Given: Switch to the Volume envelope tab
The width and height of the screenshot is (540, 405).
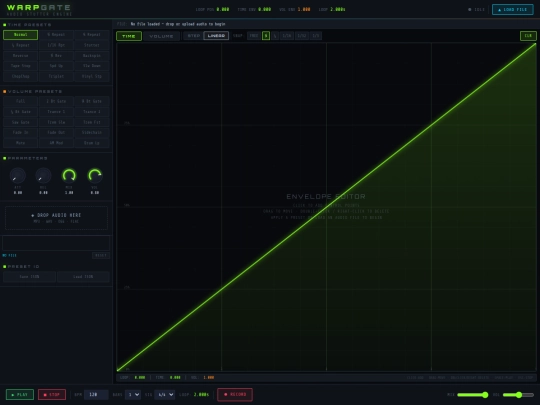Looking at the screenshot, I should click(161, 36).
